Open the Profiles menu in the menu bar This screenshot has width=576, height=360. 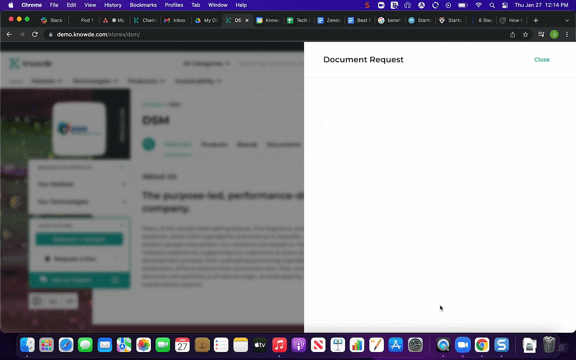pyautogui.click(x=174, y=5)
